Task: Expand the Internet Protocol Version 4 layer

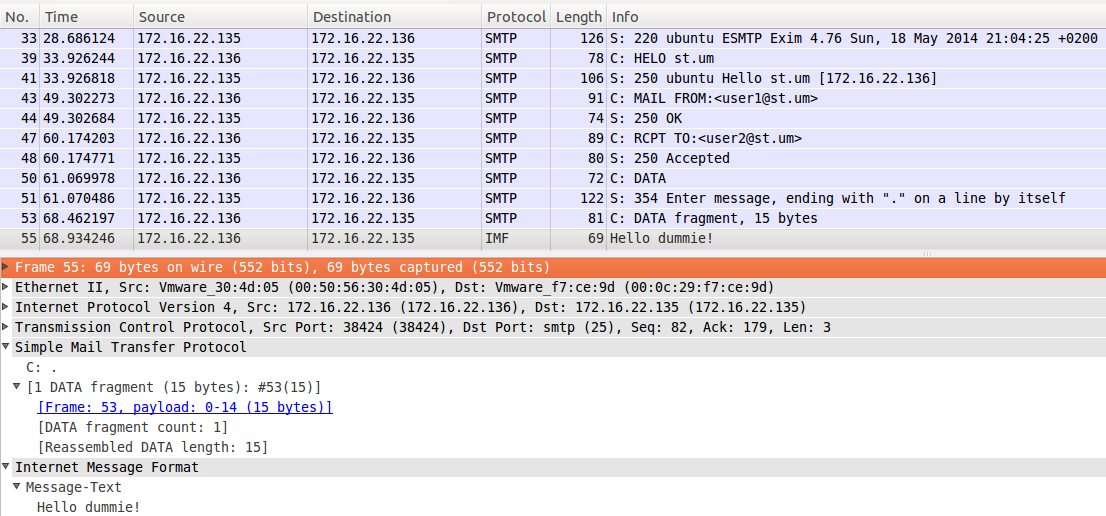Action: tap(6, 307)
